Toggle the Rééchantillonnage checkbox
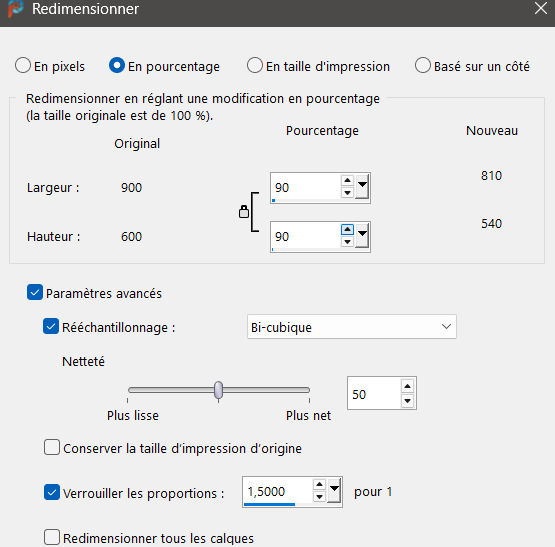The height and width of the screenshot is (547, 555). (51, 326)
